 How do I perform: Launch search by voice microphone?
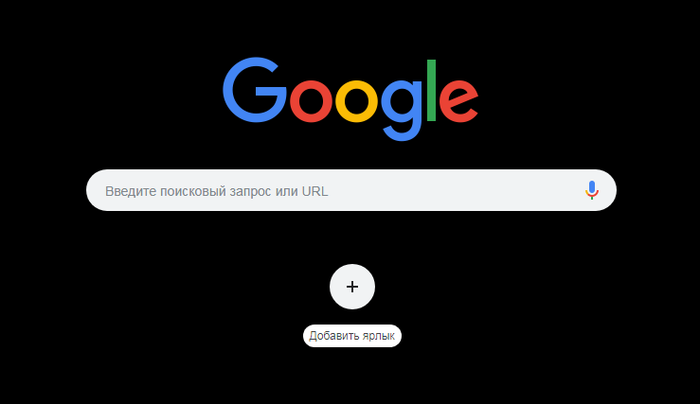point(592,190)
